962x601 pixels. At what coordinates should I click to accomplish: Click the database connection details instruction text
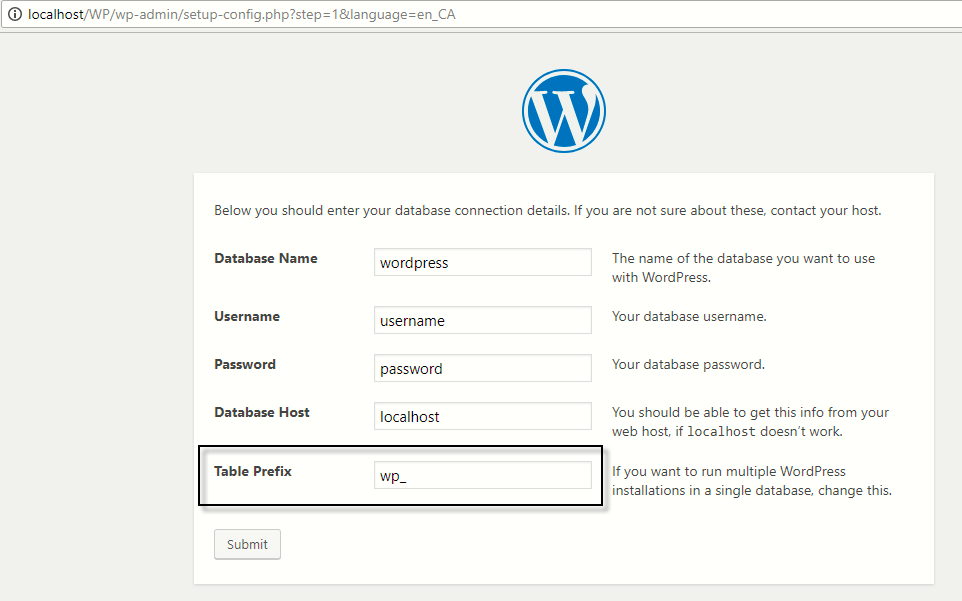[548, 210]
